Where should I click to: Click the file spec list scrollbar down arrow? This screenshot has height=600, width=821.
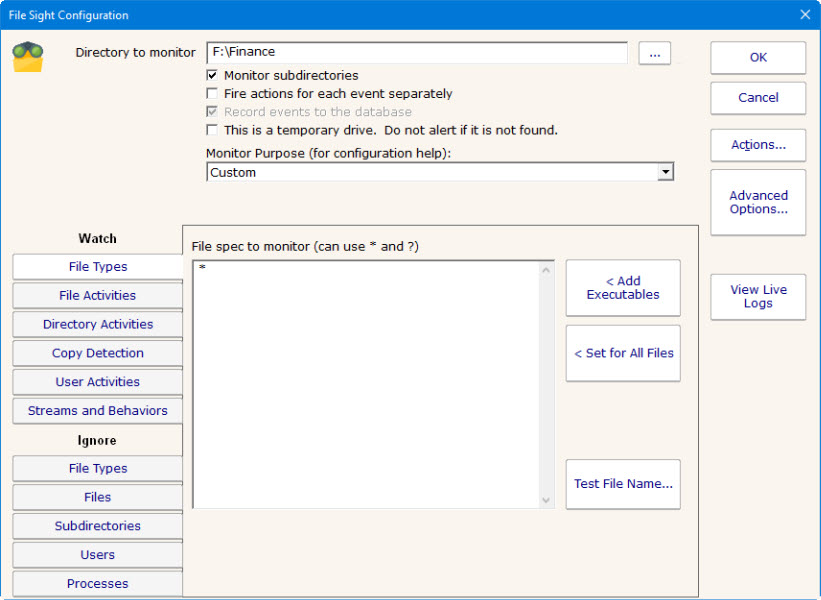click(546, 500)
